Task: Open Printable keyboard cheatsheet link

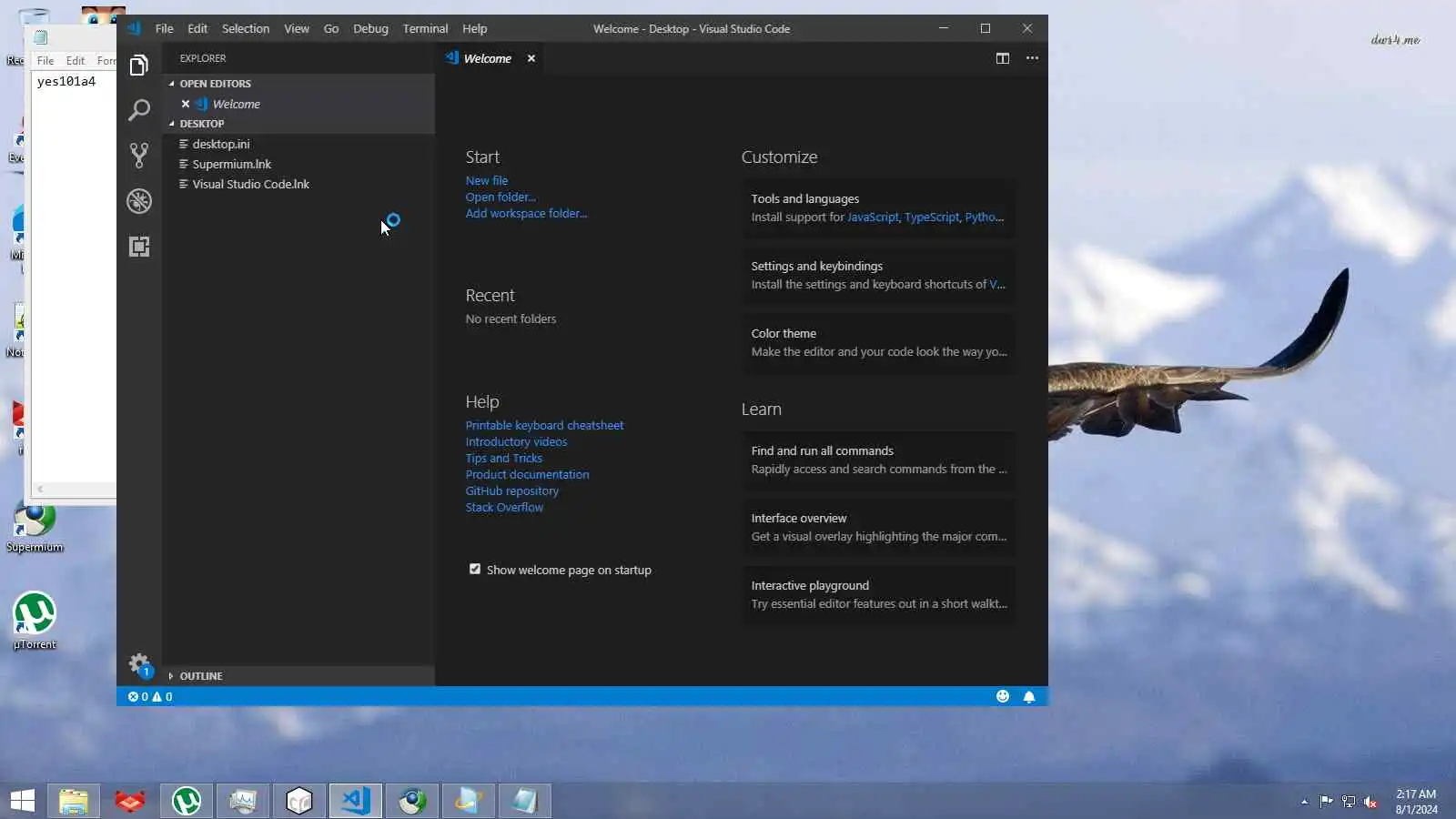Action: [x=544, y=426]
